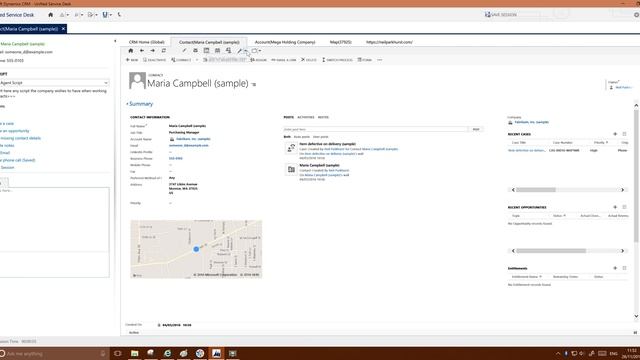Viewport: 640px width, 360px height.
Task: Click the form layout icon in toolbar
Action: click(206, 51)
